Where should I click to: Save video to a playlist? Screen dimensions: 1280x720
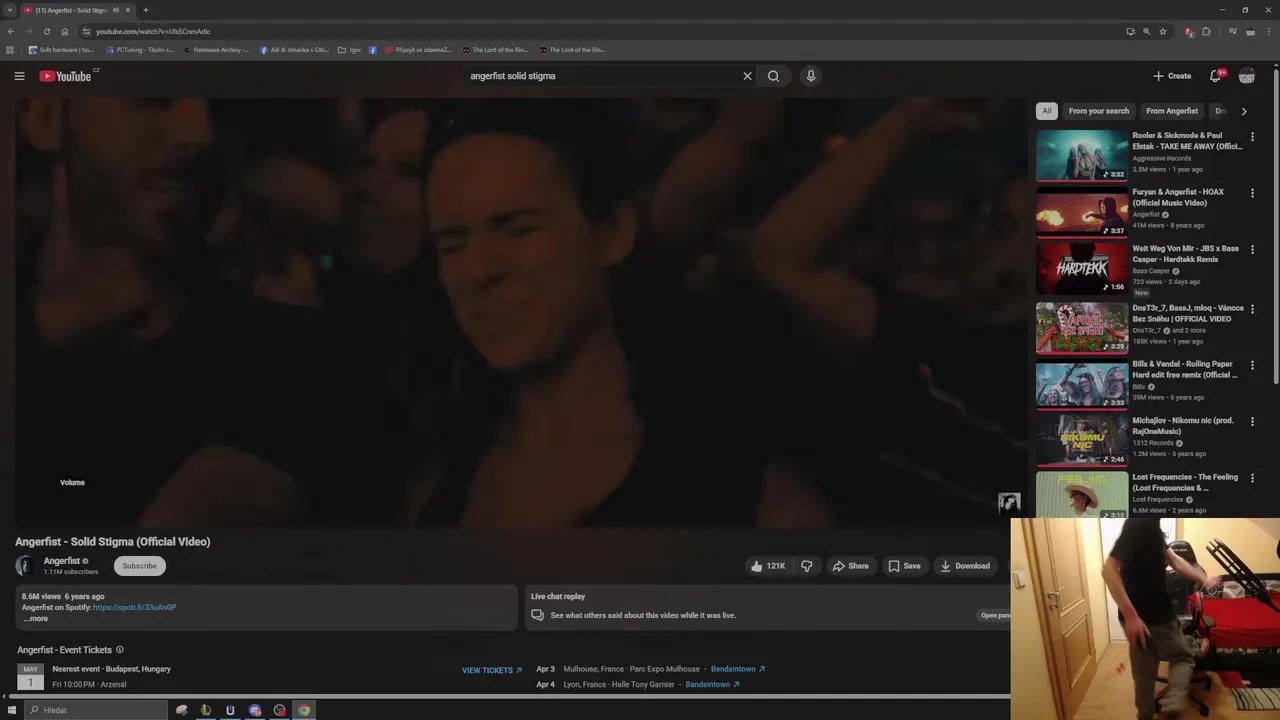904,566
